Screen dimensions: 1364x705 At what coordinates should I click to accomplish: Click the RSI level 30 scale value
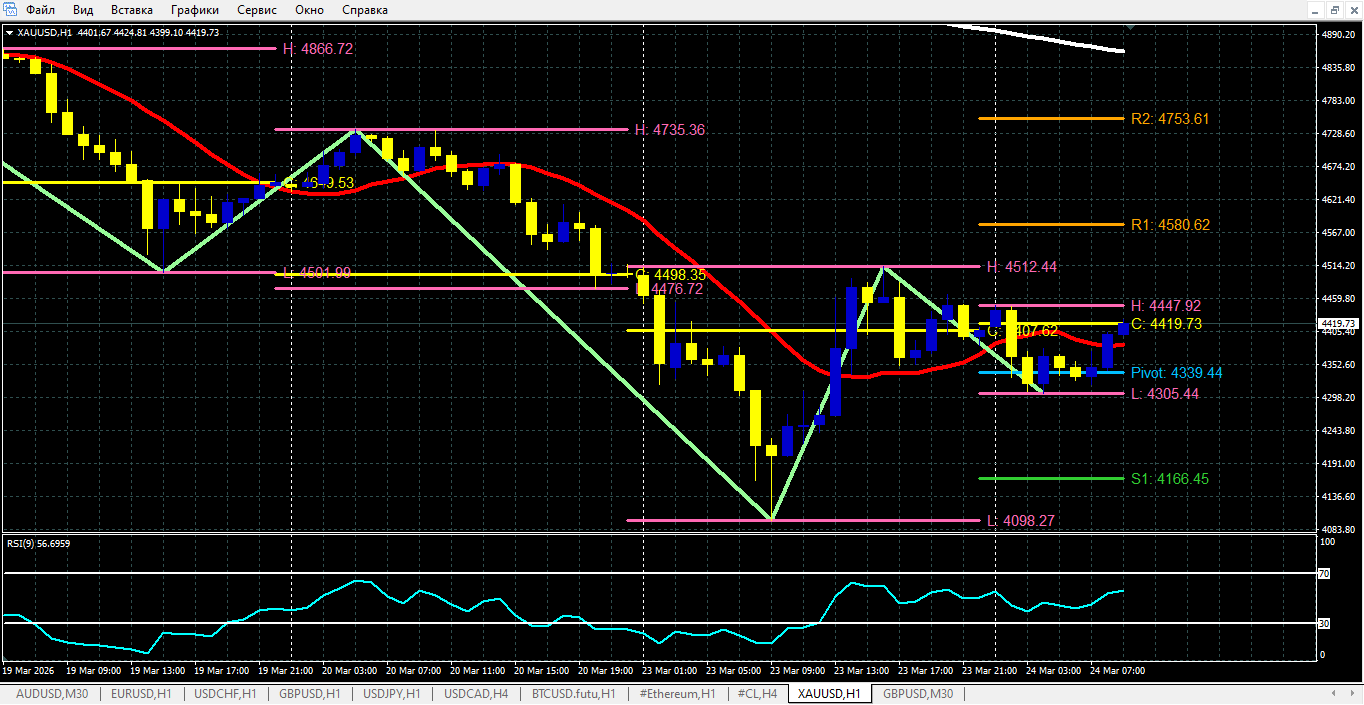coord(1326,624)
